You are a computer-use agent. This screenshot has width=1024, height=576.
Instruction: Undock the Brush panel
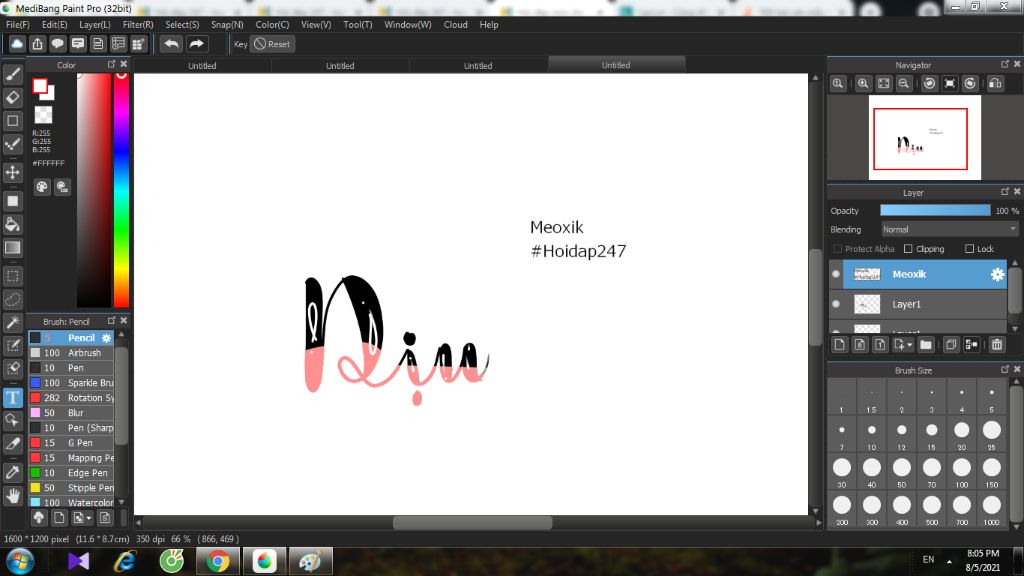[x=111, y=321]
